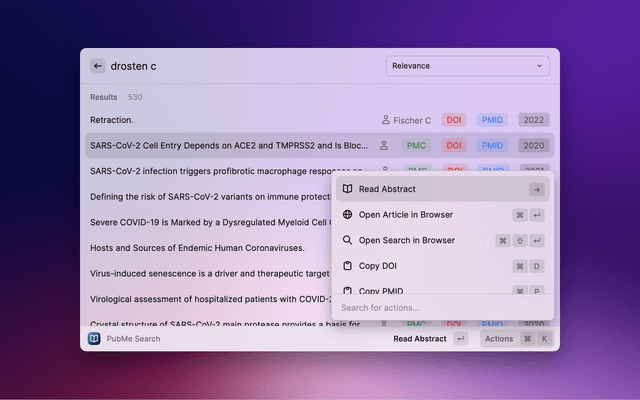Click the open book icon for Read Abstract
640x400 pixels.
(x=347, y=189)
